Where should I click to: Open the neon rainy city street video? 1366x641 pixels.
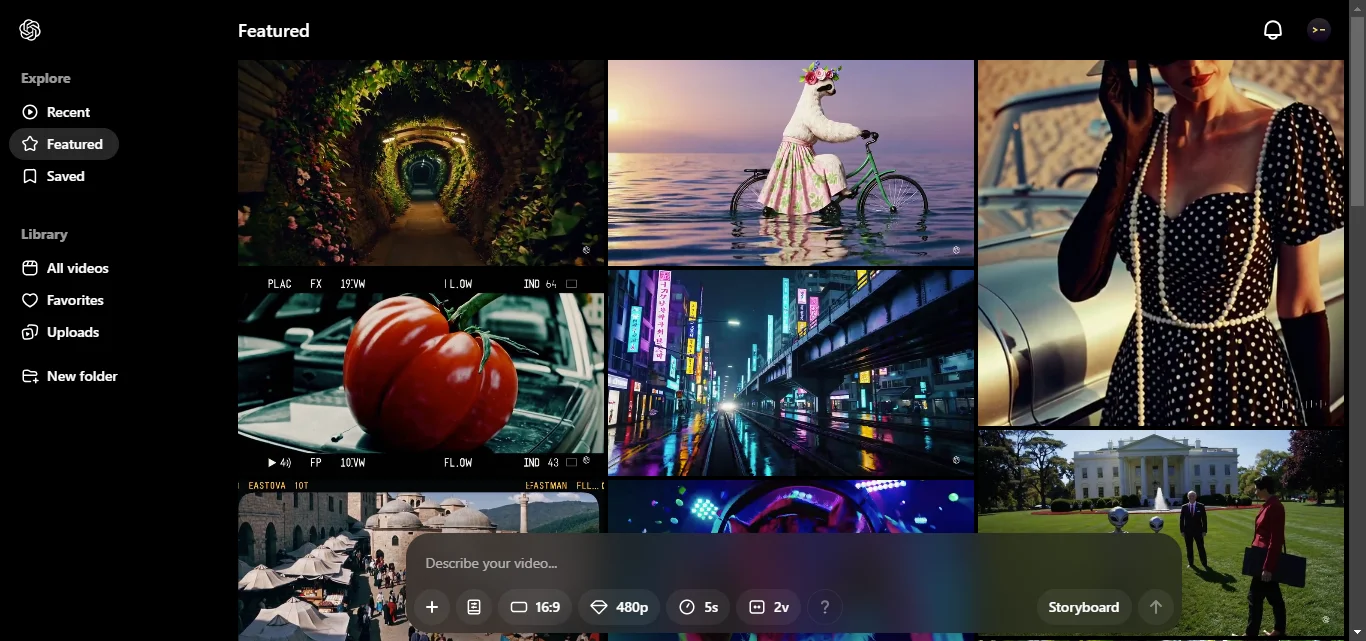click(x=791, y=373)
